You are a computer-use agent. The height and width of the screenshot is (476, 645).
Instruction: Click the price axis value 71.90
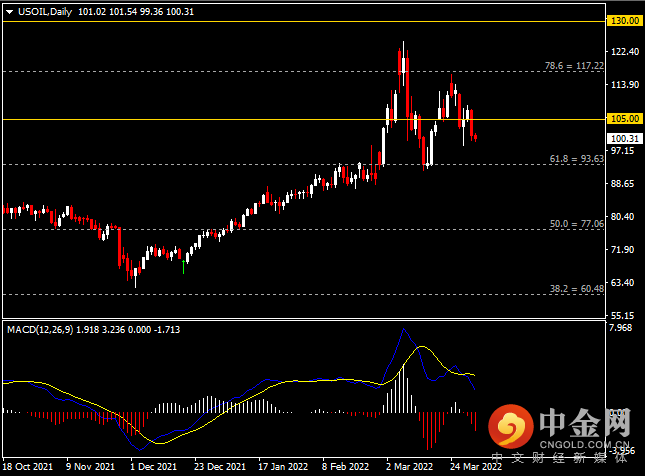tap(622, 250)
